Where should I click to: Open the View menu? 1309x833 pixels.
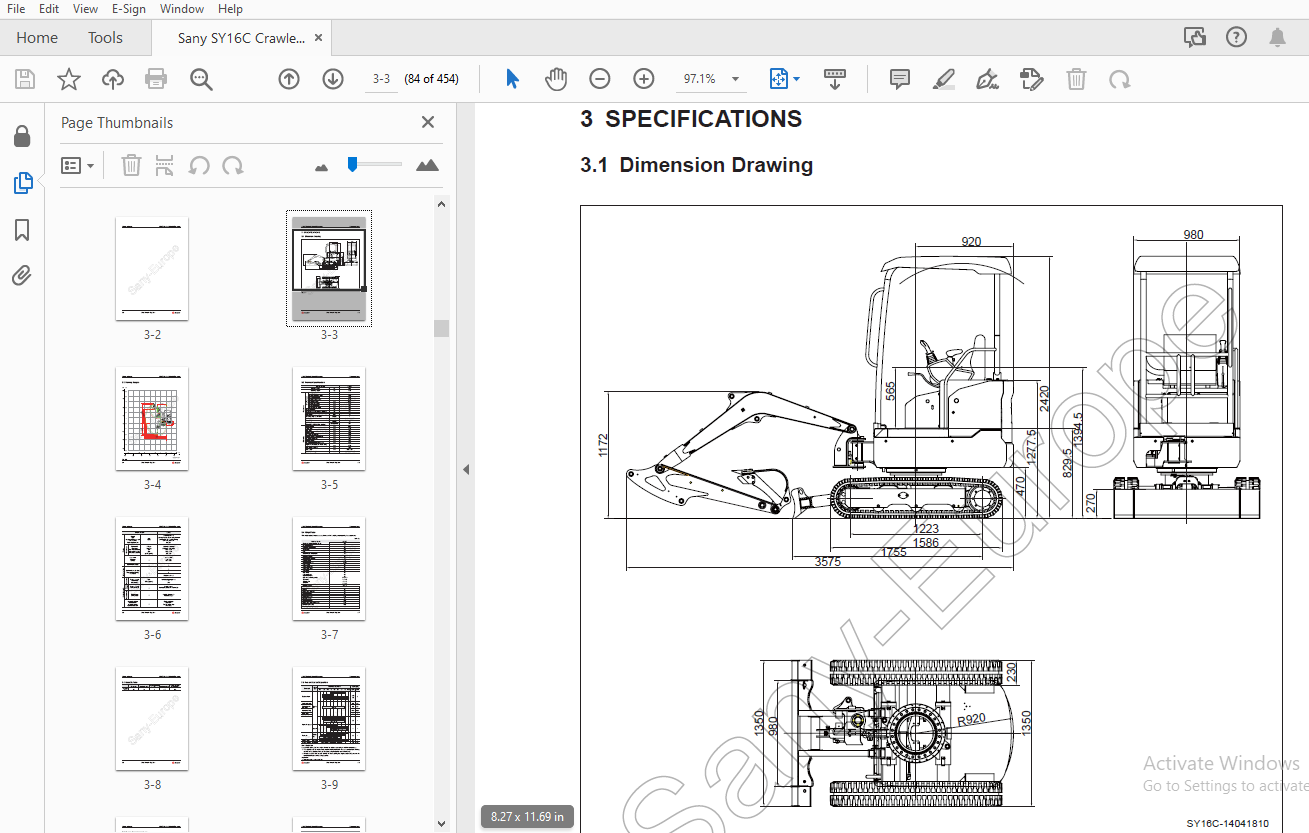85,9
